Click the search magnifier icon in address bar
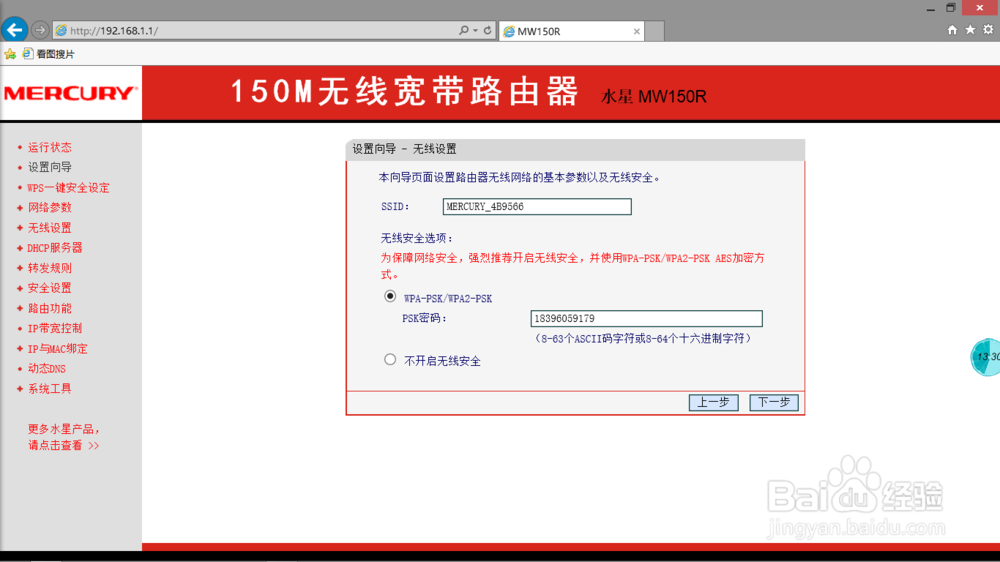 [x=464, y=30]
